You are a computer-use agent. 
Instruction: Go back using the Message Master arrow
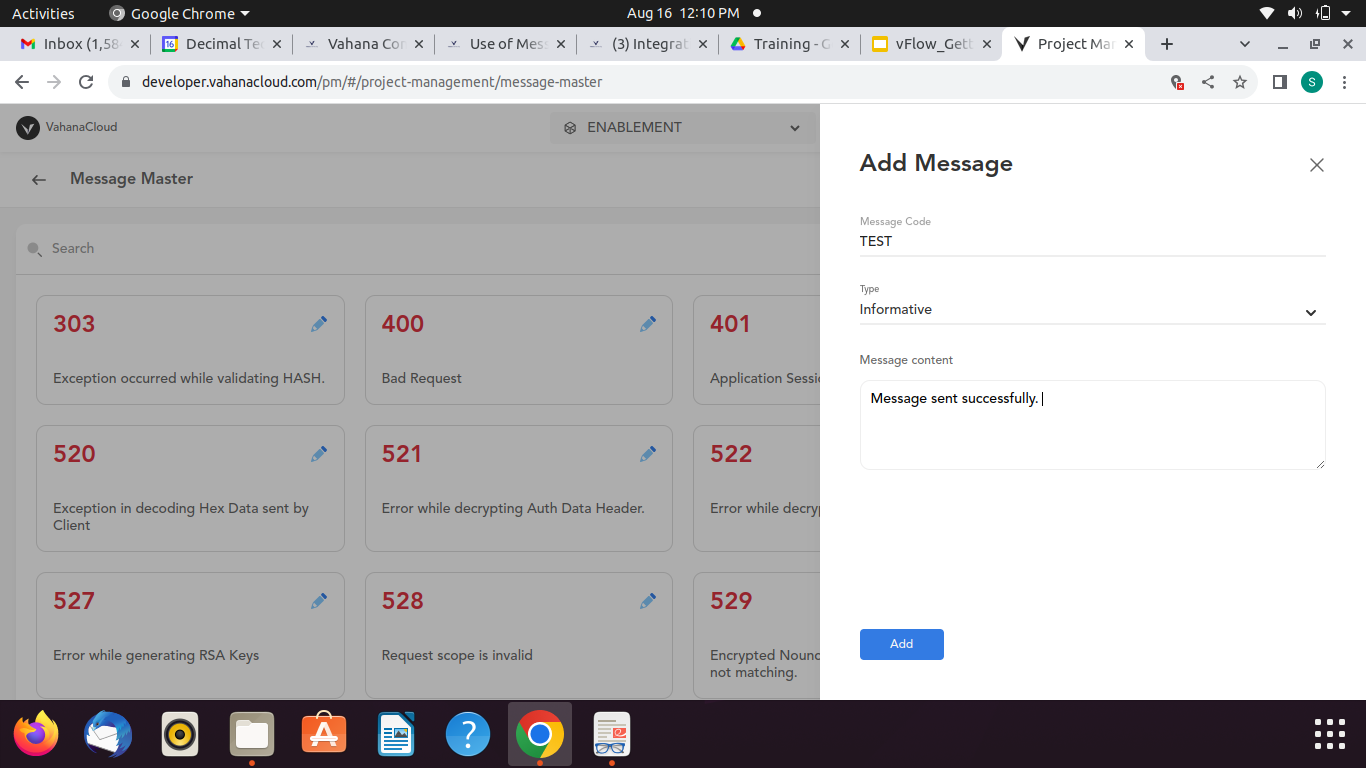click(39, 180)
